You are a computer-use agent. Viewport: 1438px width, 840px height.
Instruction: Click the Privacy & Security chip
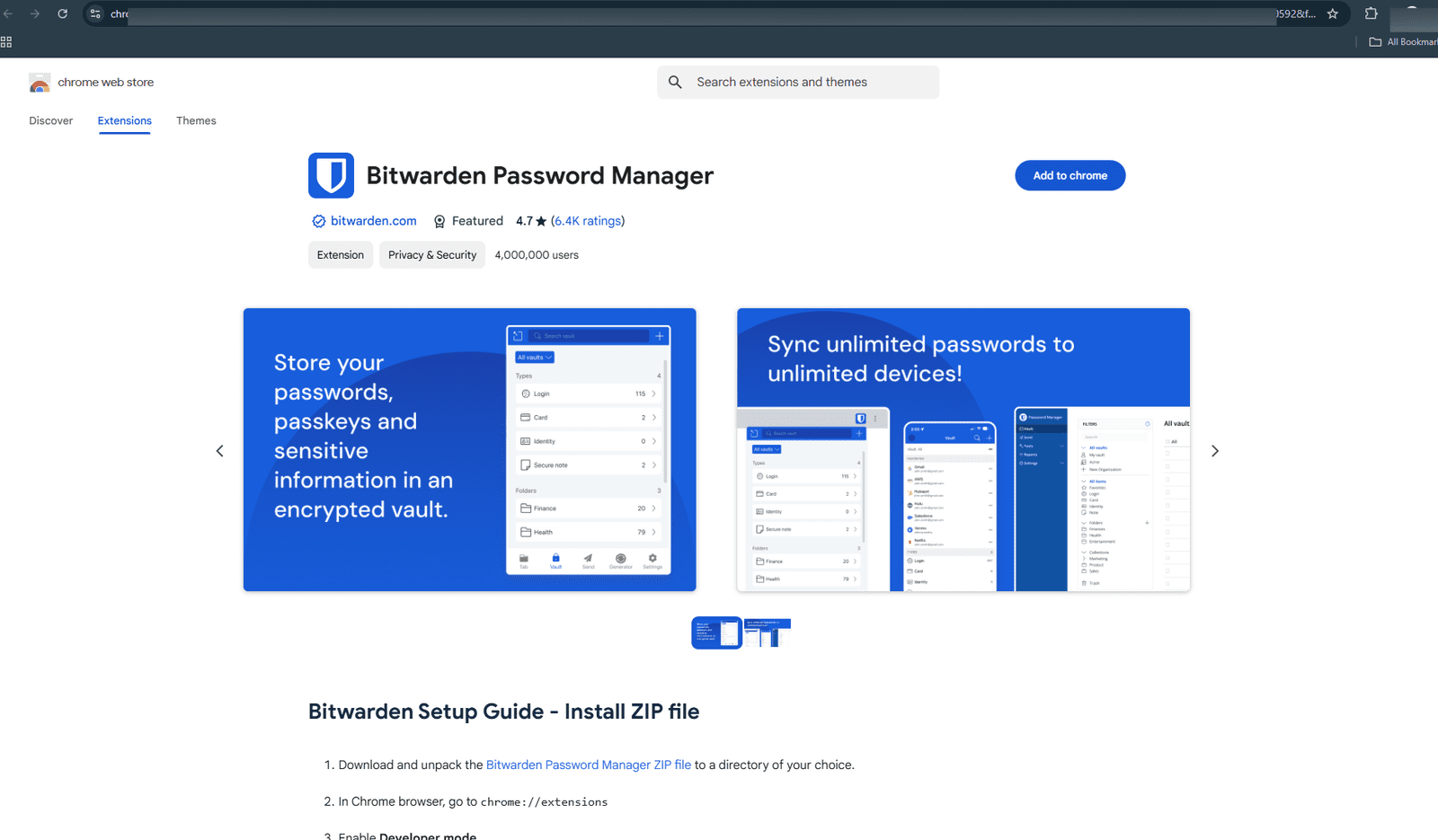click(432, 255)
